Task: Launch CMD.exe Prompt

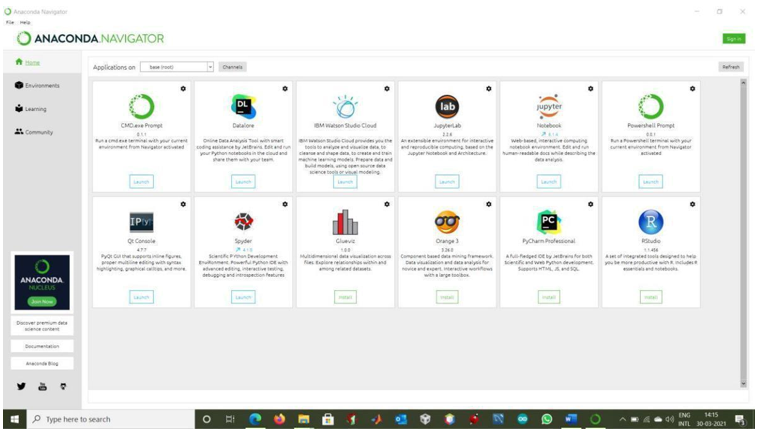Action: click(x=142, y=182)
